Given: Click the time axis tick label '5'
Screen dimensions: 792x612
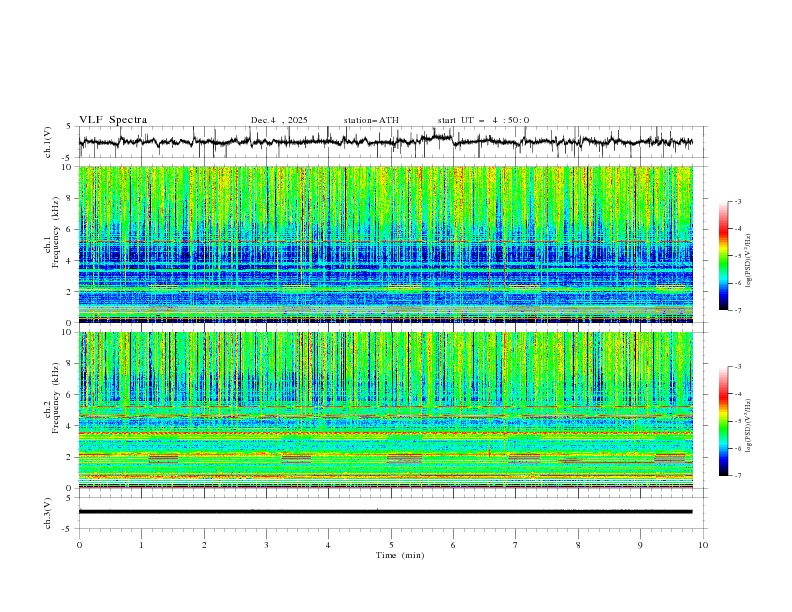Looking at the screenshot, I should (391, 545).
